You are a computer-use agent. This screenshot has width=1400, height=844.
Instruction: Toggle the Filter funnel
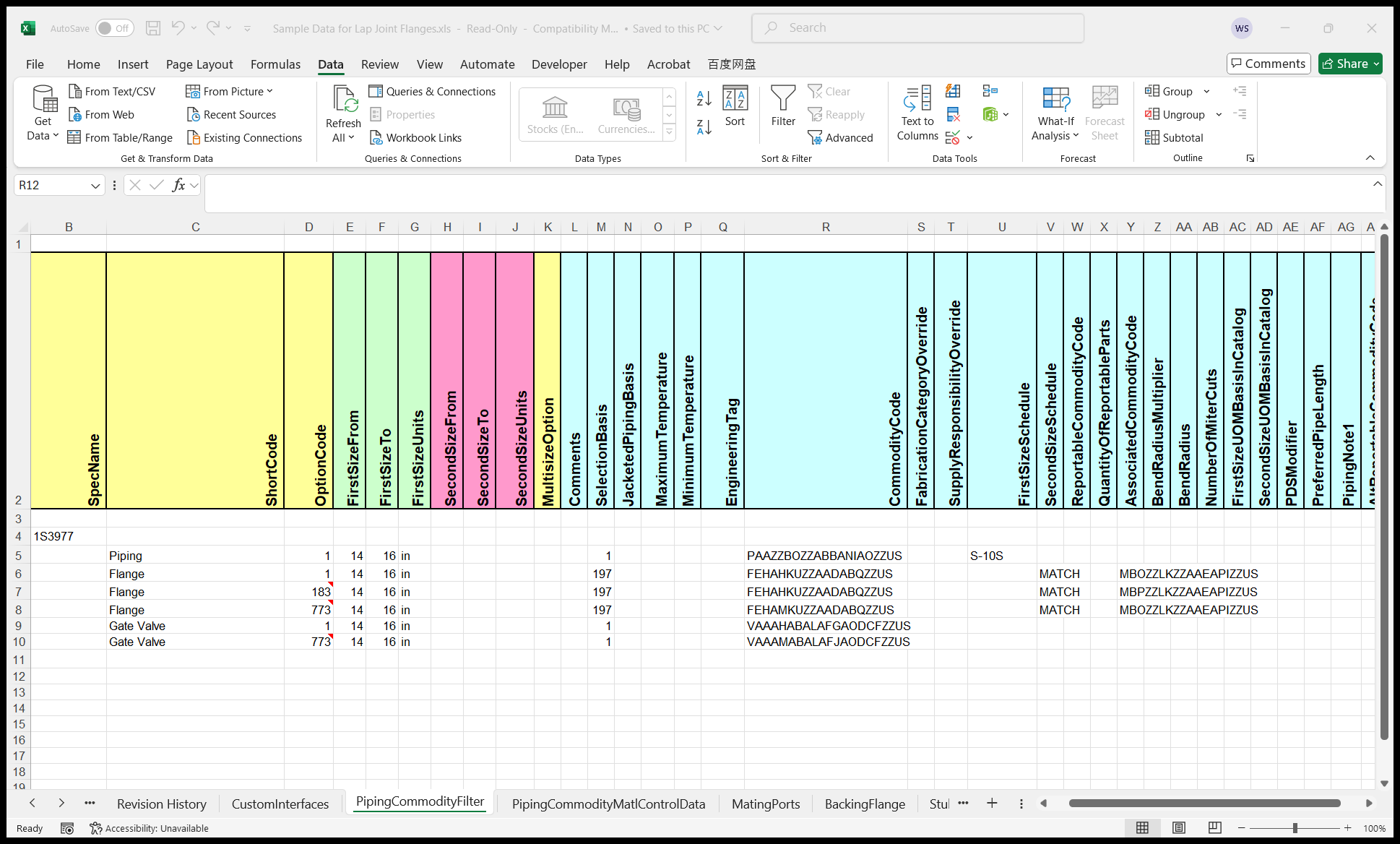tap(783, 105)
